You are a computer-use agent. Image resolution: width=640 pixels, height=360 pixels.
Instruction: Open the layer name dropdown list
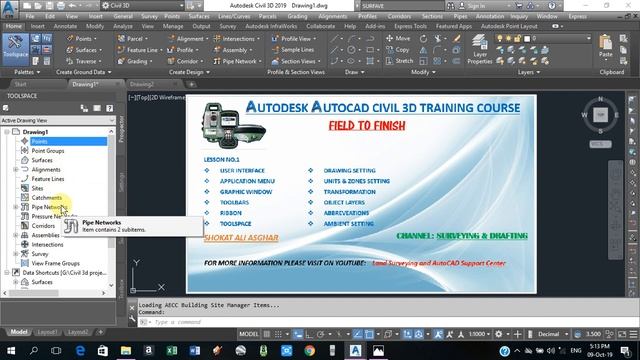point(588,38)
